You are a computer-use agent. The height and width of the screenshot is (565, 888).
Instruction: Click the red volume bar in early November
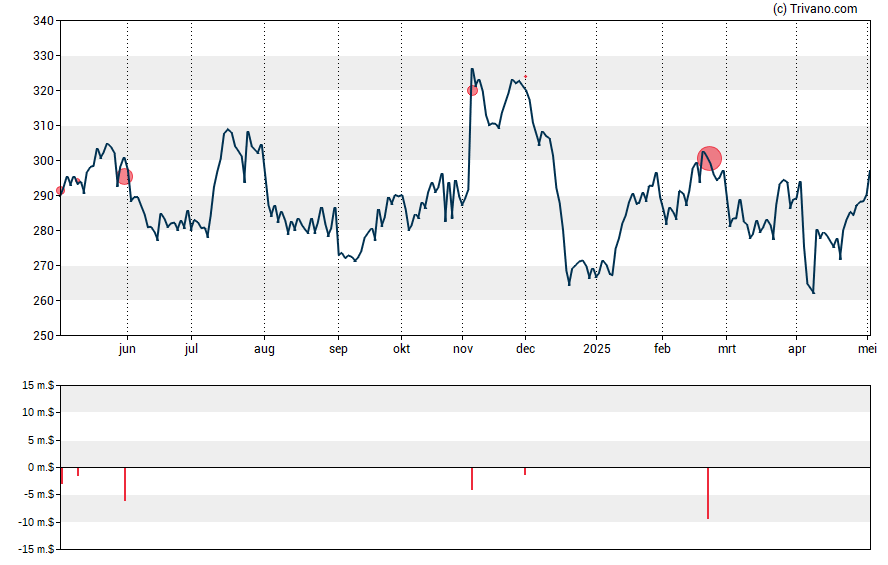472,479
